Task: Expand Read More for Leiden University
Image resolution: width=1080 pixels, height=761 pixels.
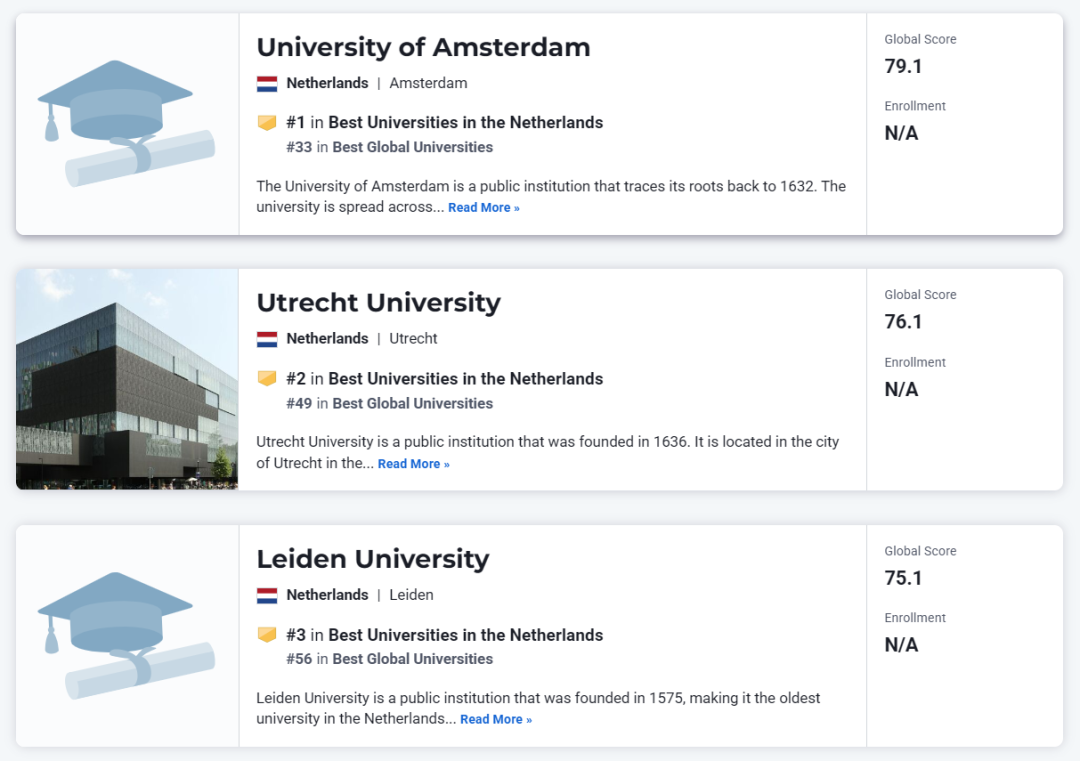Action: [496, 720]
